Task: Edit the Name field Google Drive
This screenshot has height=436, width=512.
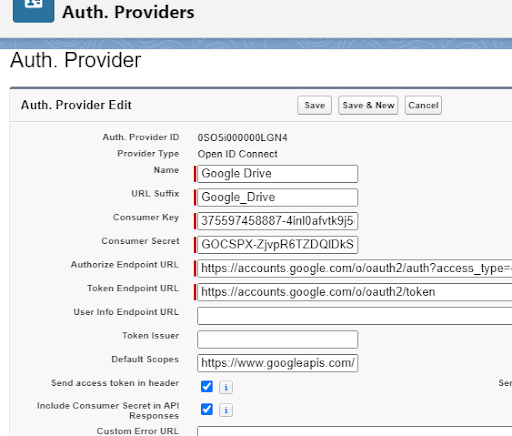Action: coord(278,174)
